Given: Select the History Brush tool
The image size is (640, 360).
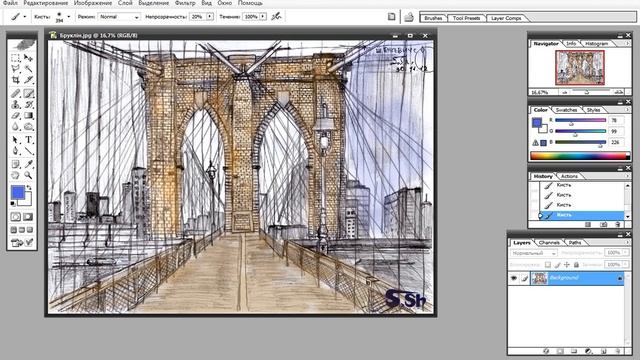Looking at the screenshot, I should (28, 105).
